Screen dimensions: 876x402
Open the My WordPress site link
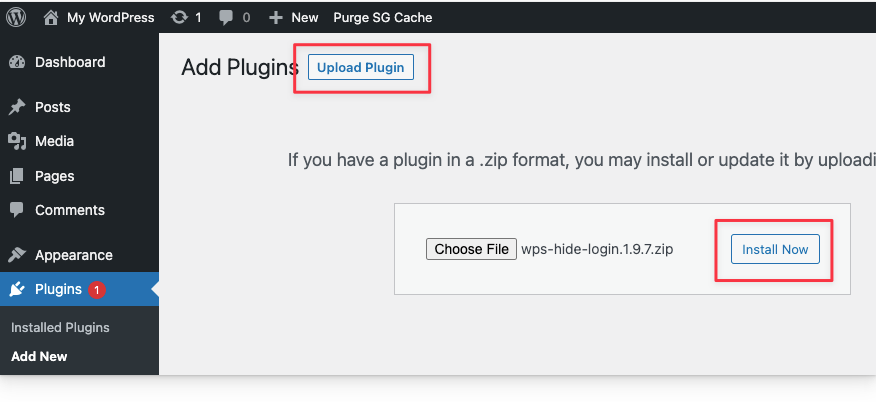111,18
